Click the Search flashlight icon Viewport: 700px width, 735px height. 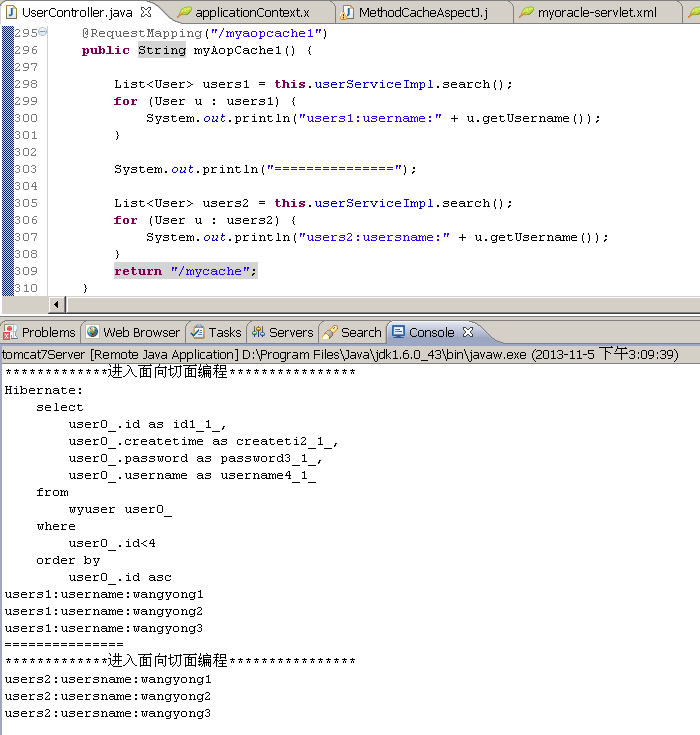[x=330, y=332]
